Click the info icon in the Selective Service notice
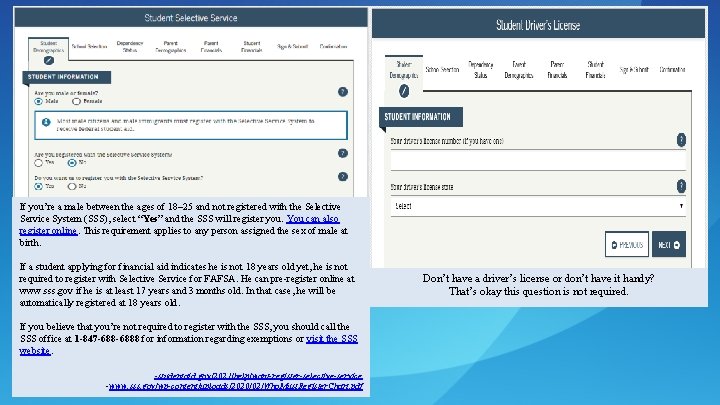 pos(46,122)
